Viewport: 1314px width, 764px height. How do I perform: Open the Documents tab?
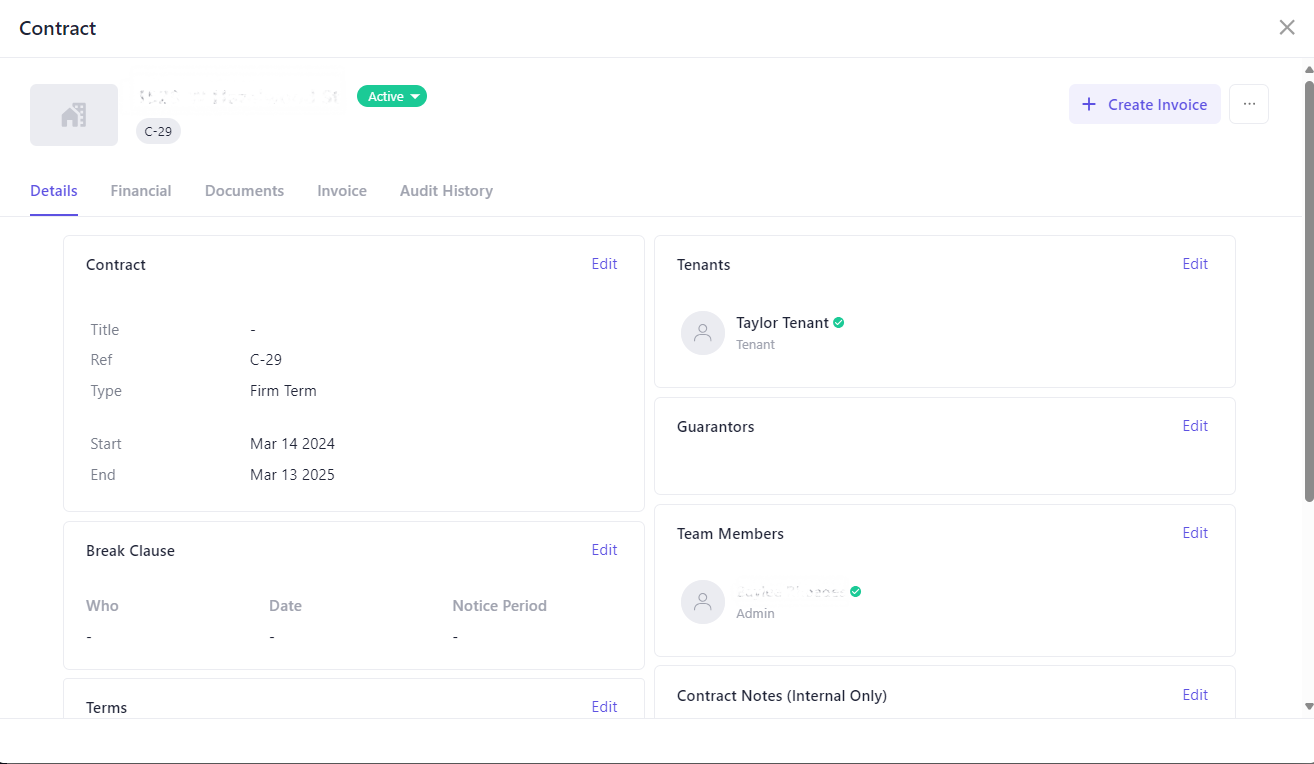click(x=244, y=190)
